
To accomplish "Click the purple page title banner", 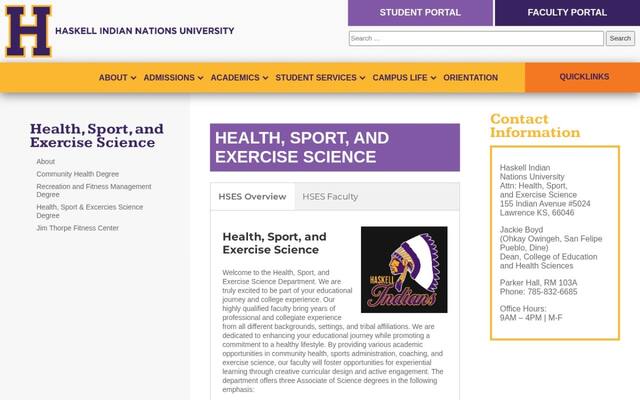I will tap(335, 147).
